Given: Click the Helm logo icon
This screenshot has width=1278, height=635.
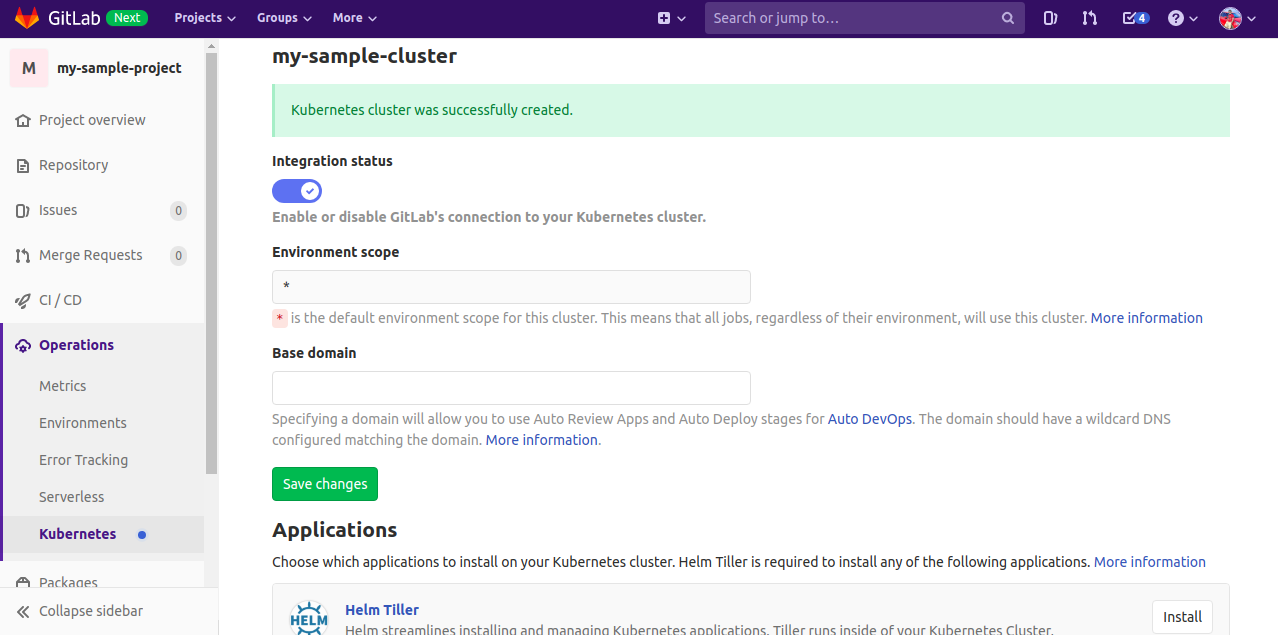Looking at the screenshot, I should pyautogui.click(x=309, y=618).
